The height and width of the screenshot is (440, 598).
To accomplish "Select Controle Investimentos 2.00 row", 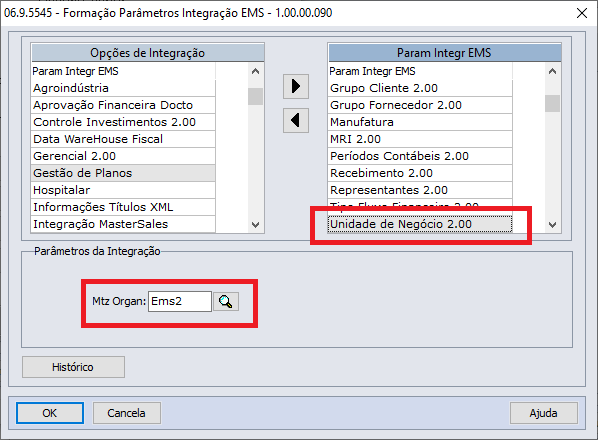I will [x=124, y=122].
